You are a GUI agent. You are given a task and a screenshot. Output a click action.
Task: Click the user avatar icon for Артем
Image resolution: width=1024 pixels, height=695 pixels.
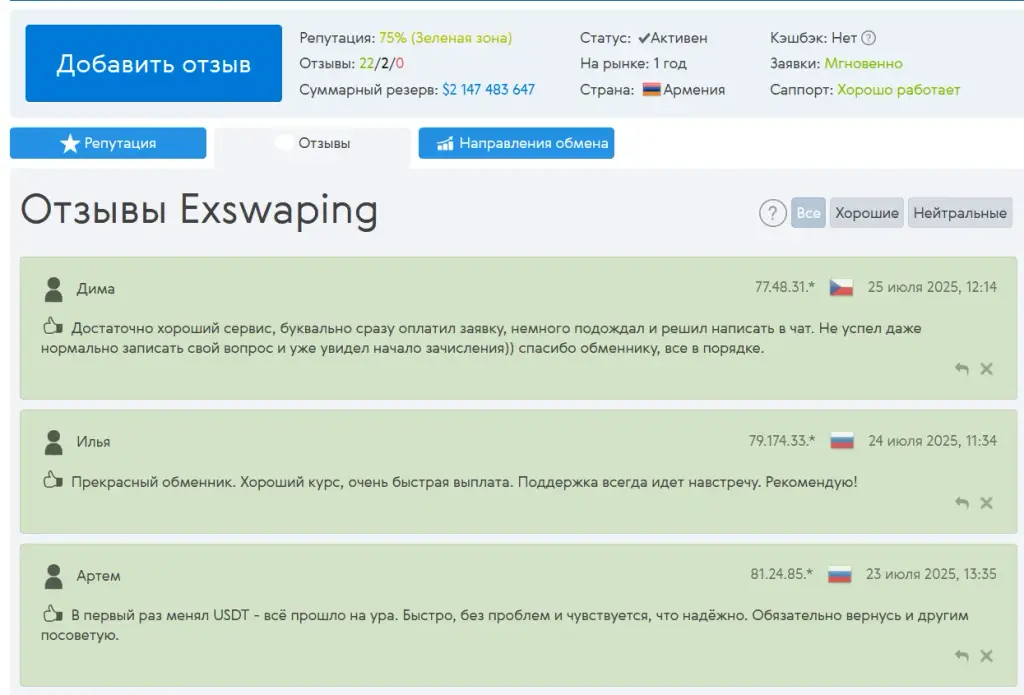54,576
